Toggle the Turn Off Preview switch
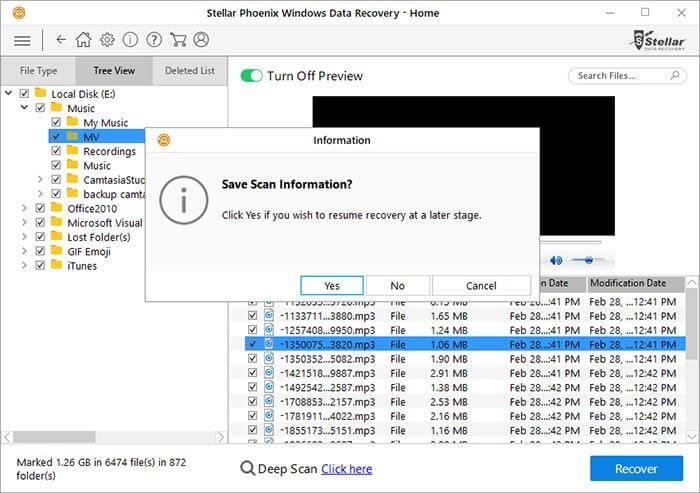Screen dimensions: 700x493 pos(251,75)
